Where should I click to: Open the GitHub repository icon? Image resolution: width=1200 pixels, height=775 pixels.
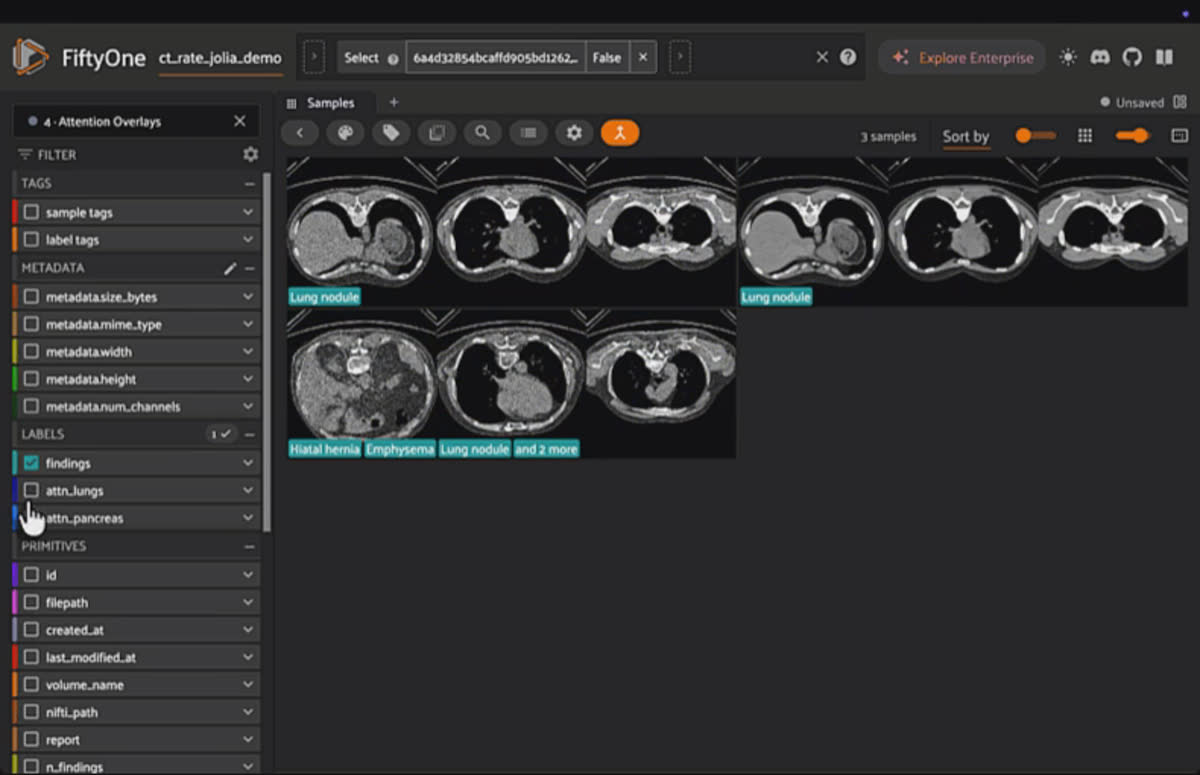1132,57
